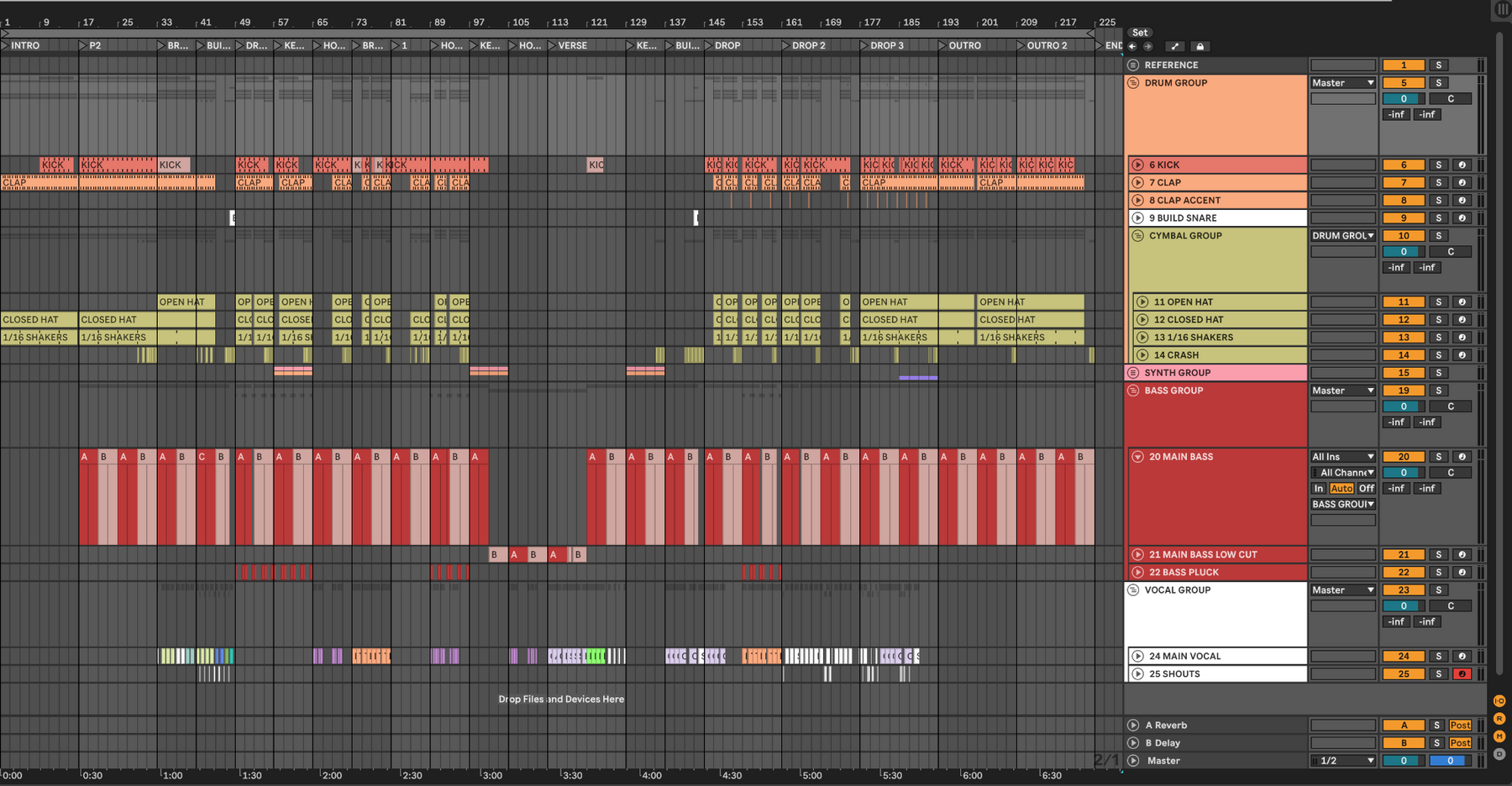The height and width of the screenshot is (786, 1512).
Task: Click the Set locator button
Action: pyautogui.click(x=1140, y=33)
